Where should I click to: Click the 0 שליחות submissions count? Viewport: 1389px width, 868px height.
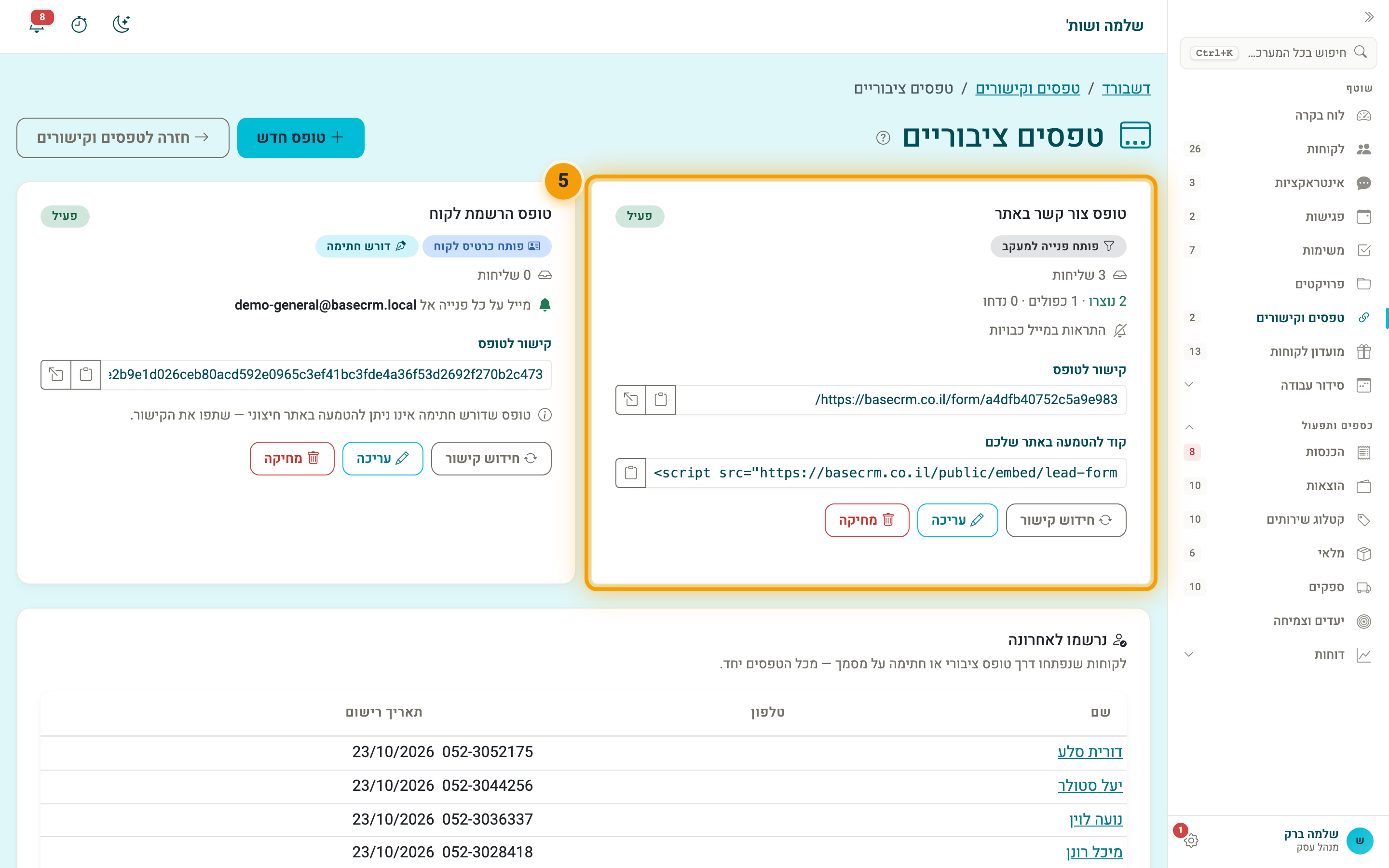504,275
